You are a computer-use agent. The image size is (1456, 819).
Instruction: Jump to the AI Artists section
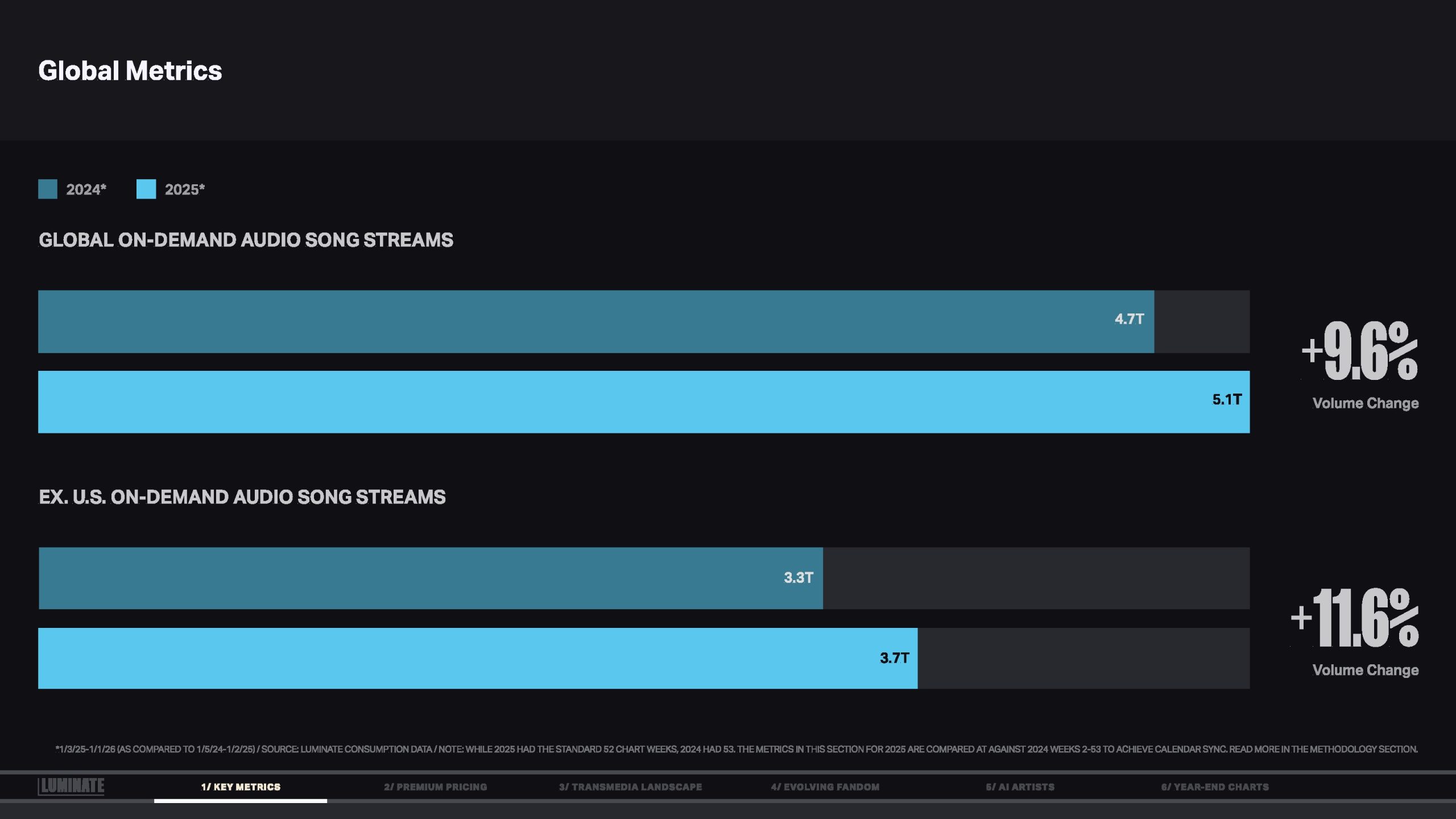click(x=1020, y=787)
